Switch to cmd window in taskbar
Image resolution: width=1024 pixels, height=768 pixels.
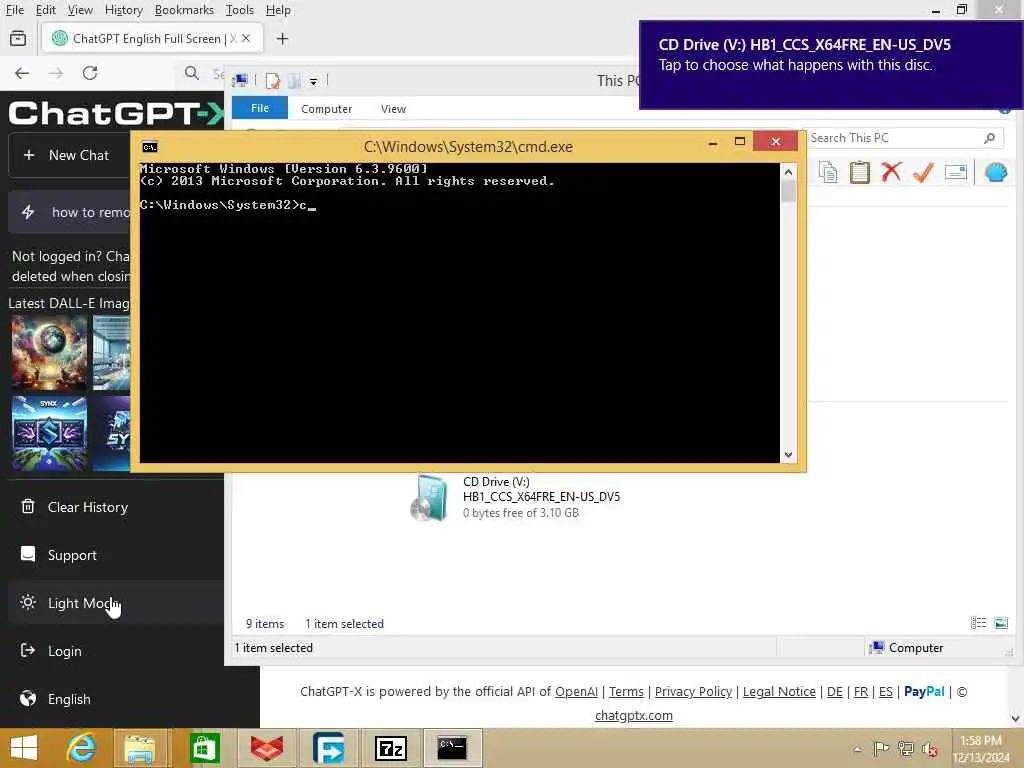pos(452,748)
